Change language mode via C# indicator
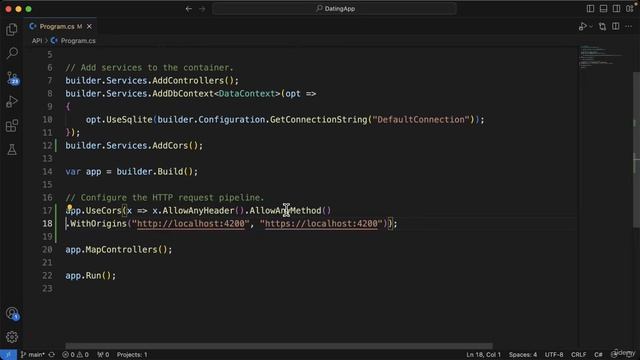 (598, 355)
